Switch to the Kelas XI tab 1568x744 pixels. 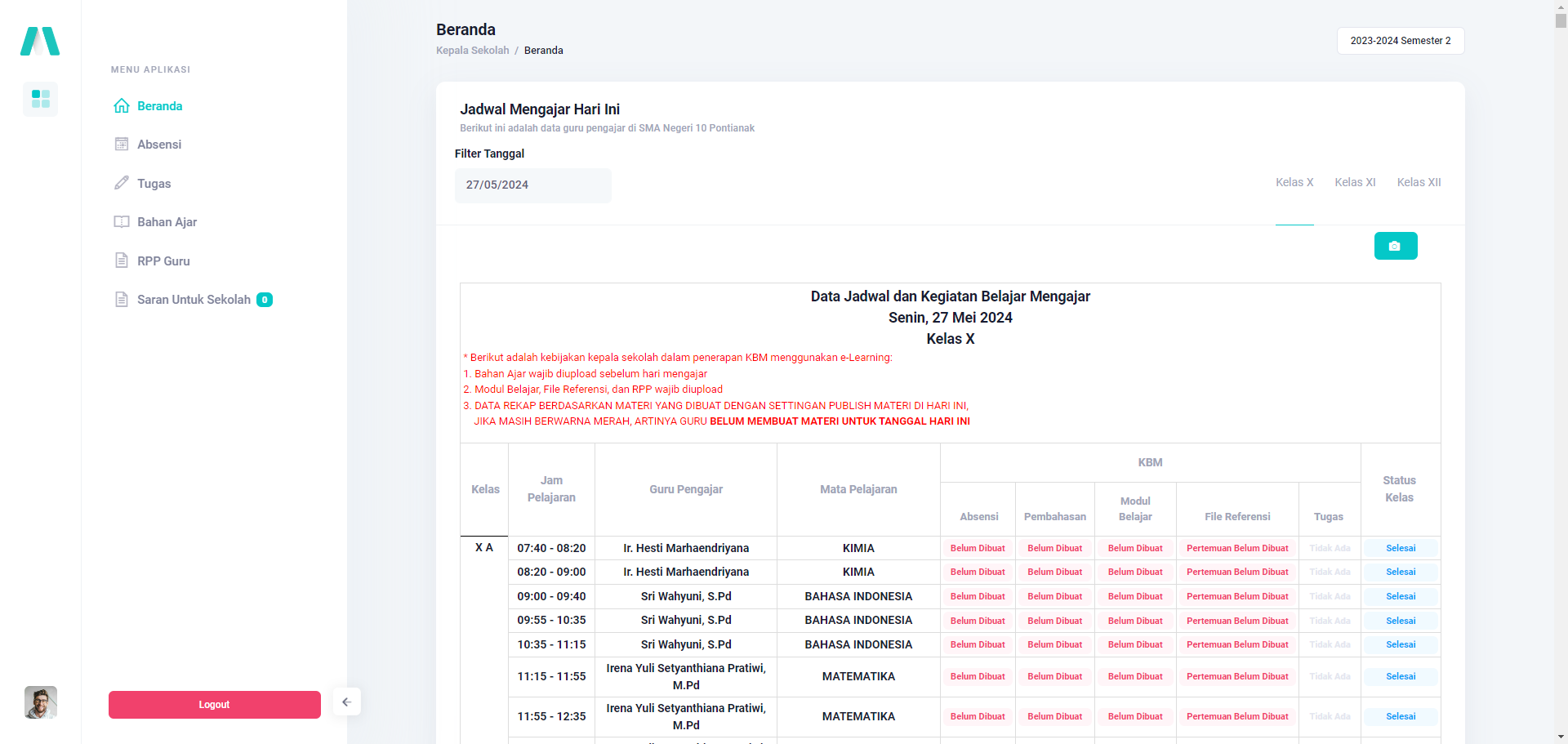(1355, 182)
